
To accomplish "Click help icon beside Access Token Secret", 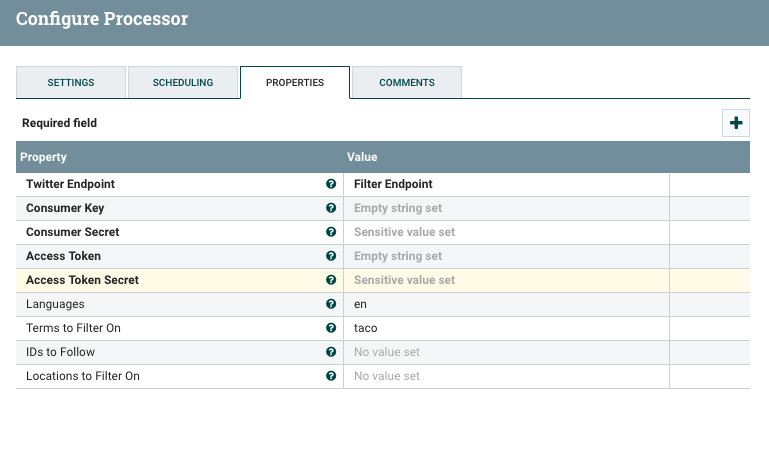I will 330,280.
